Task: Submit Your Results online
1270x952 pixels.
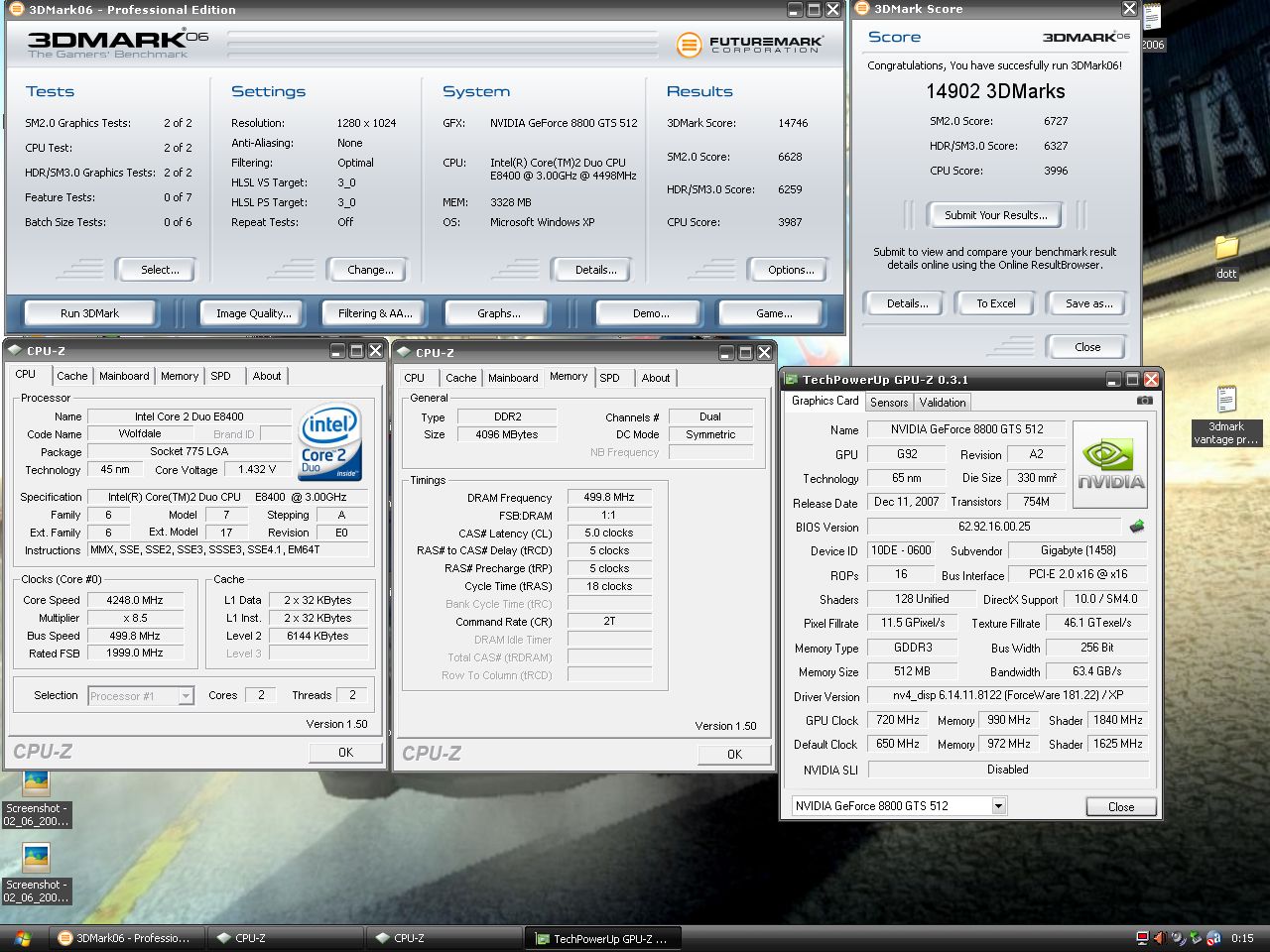Action: pos(995,215)
